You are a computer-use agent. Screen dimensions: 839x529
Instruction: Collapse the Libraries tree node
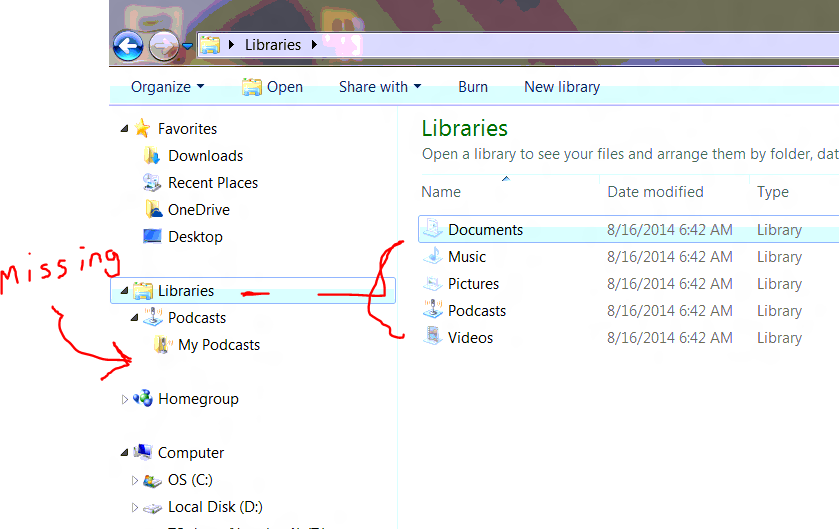point(124,290)
